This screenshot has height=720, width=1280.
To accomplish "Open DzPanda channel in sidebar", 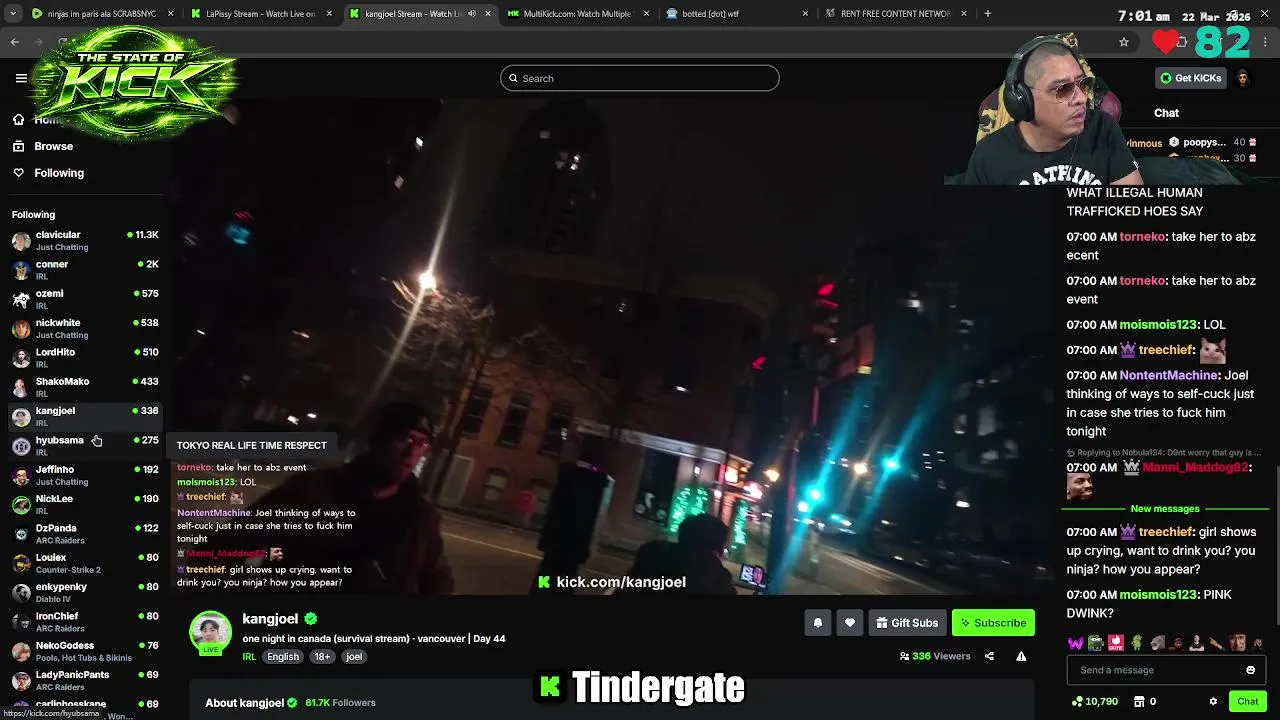I will click(x=85, y=534).
